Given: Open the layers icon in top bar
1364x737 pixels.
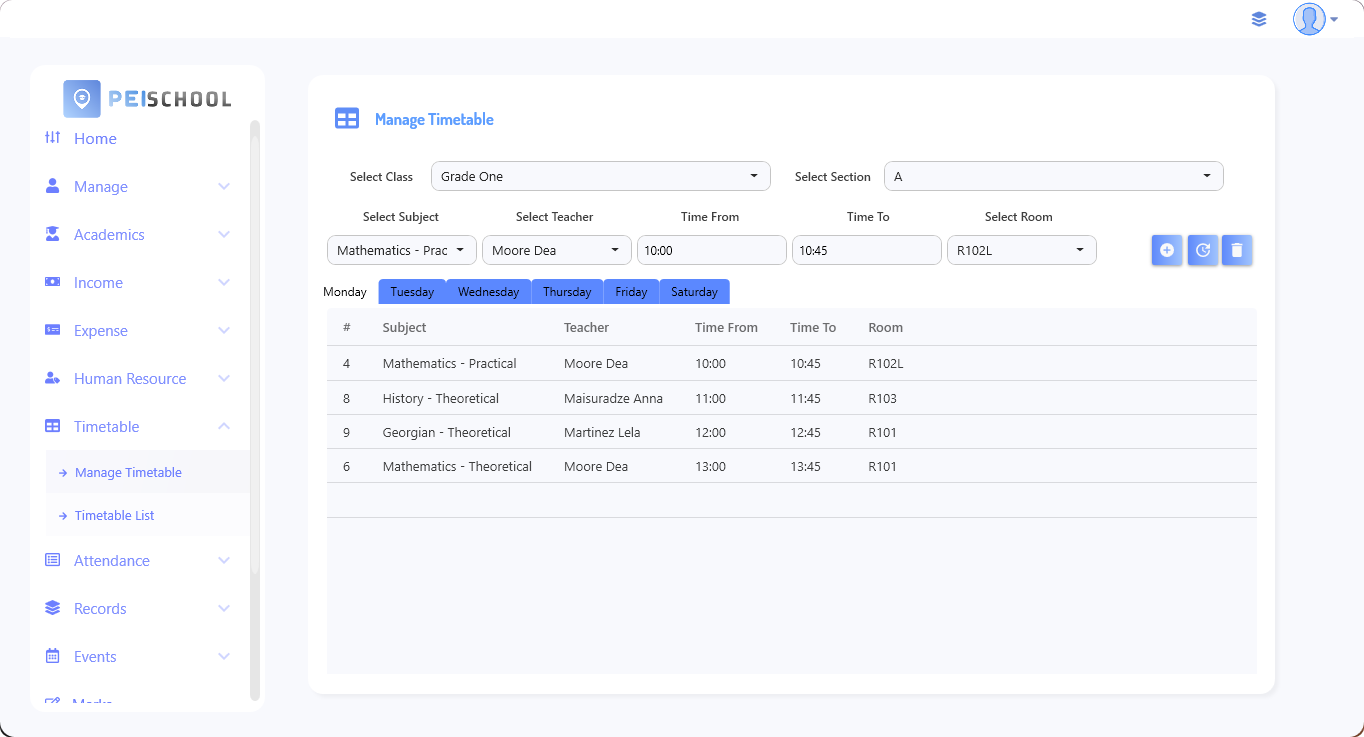Looking at the screenshot, I should pos(1259,19).
